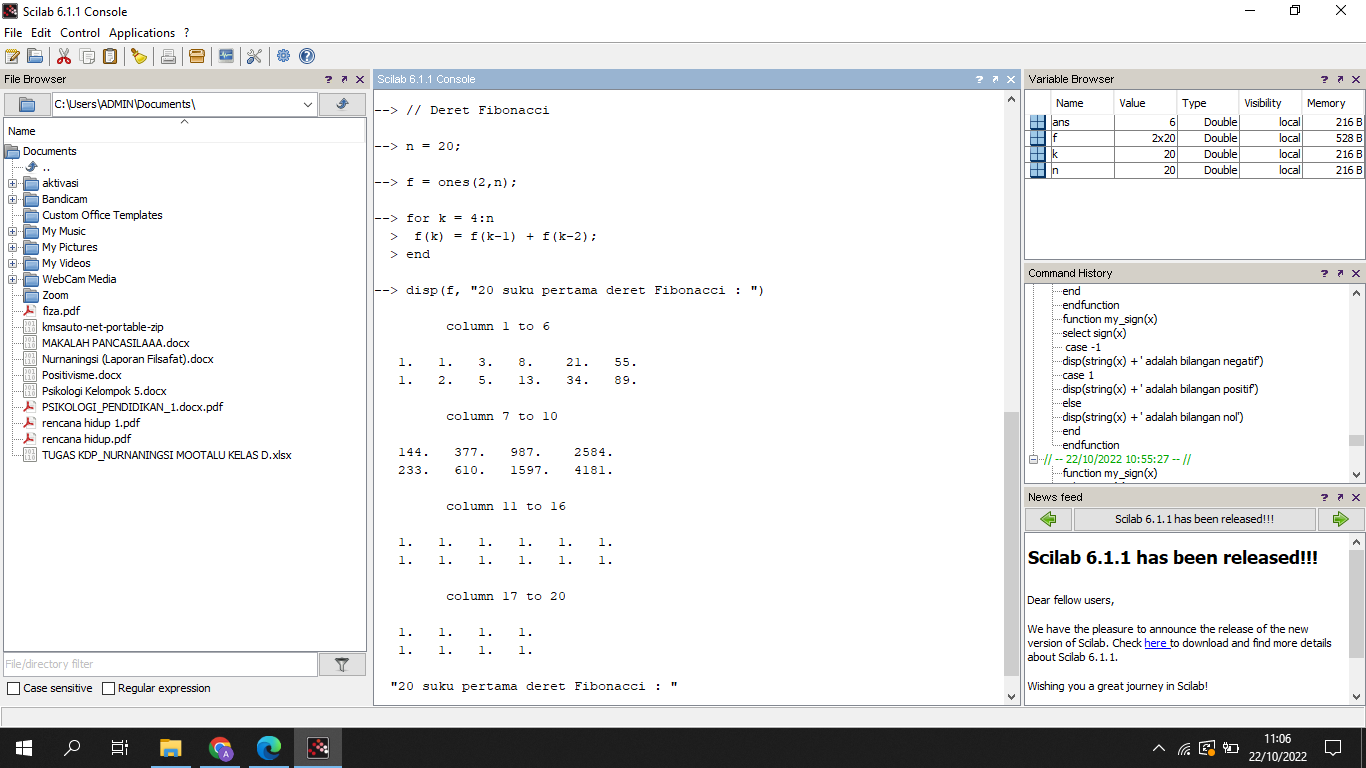Image resolution: width=1366 pixels, height=768 pixels.
Task: Select variable f row in browser
Action: point(1196,138)
